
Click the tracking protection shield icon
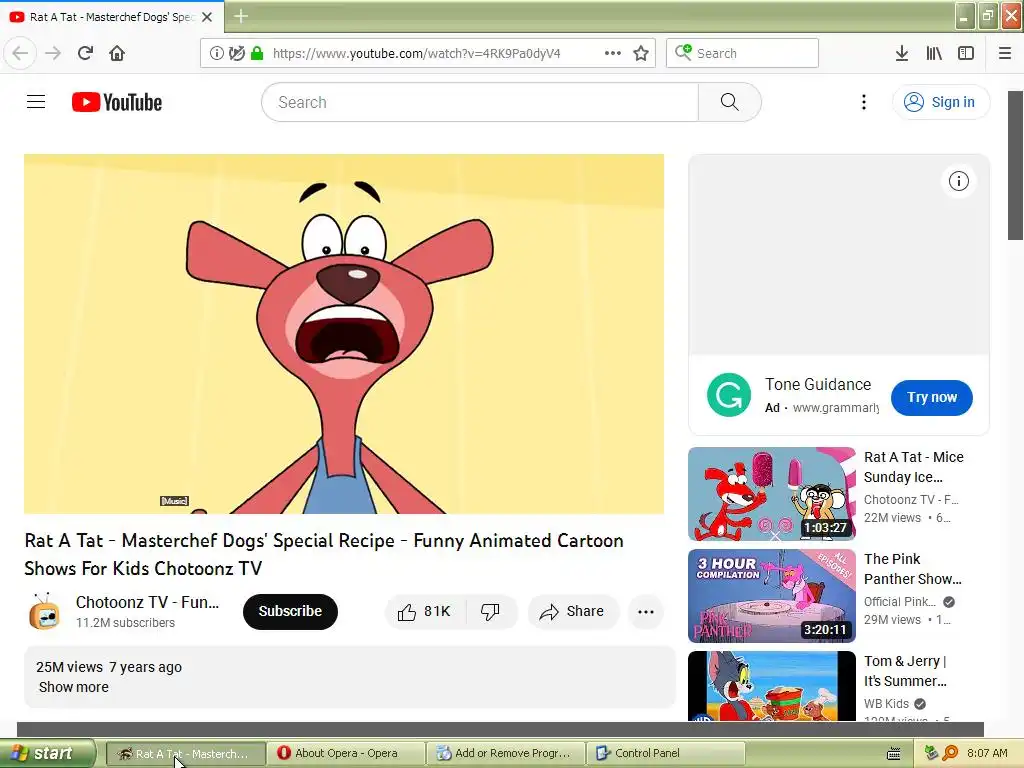(236, 53)
